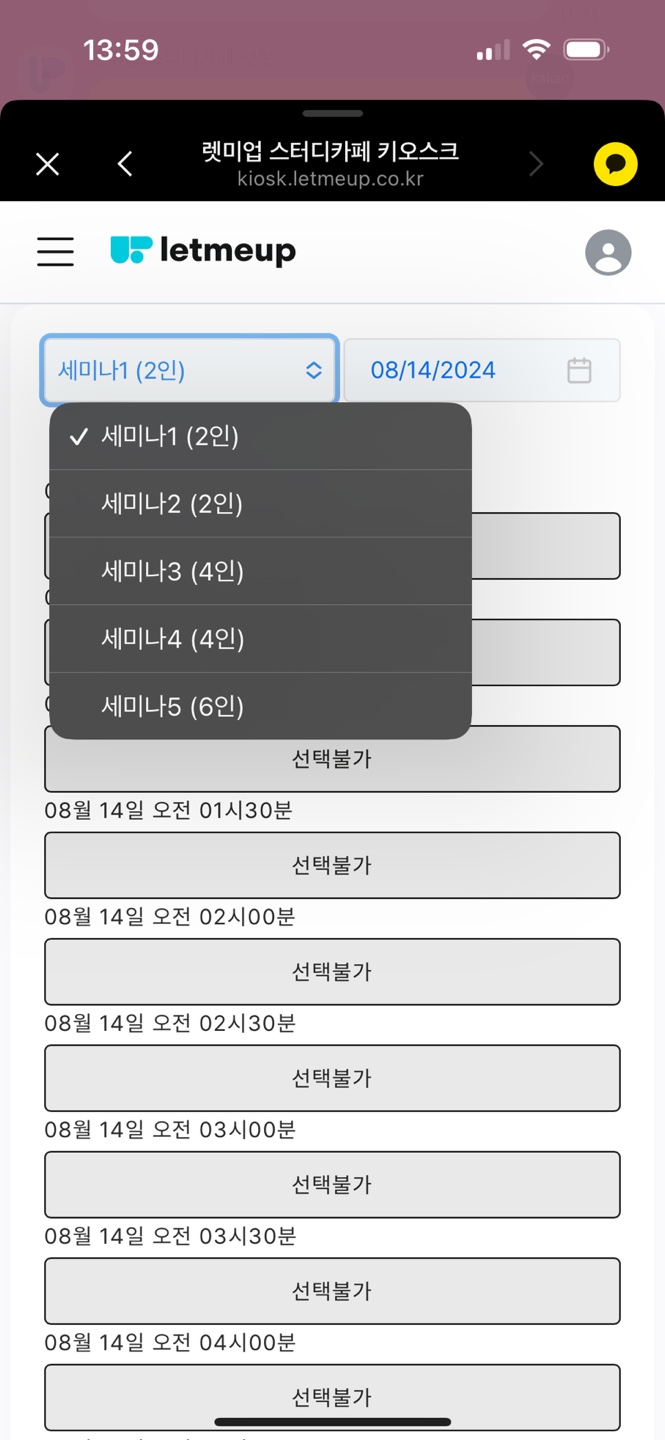Choose the checked 세미나1 (2인) option

[x=170, y=436]
